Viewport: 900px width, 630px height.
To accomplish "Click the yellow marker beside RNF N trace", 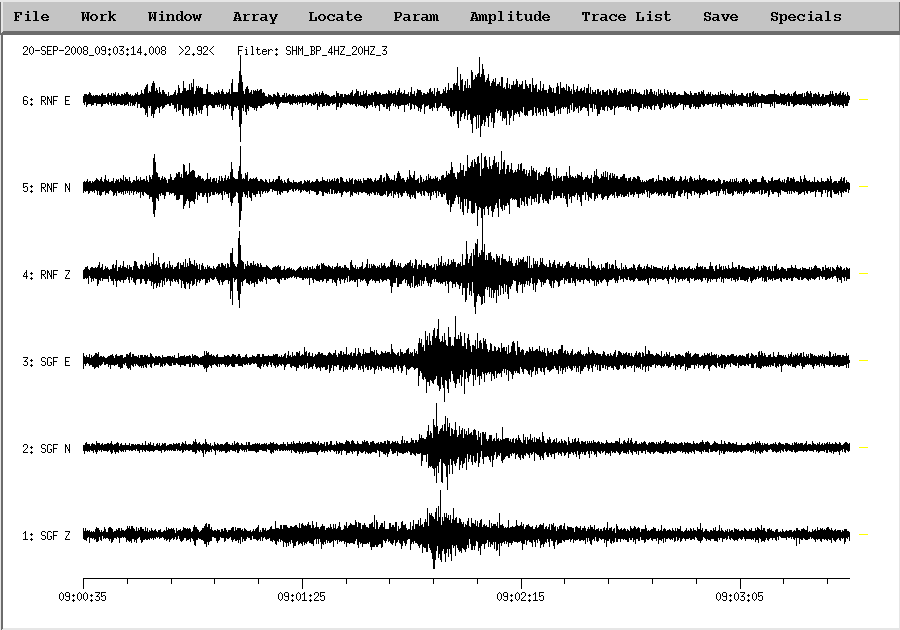I will point(863,187).
